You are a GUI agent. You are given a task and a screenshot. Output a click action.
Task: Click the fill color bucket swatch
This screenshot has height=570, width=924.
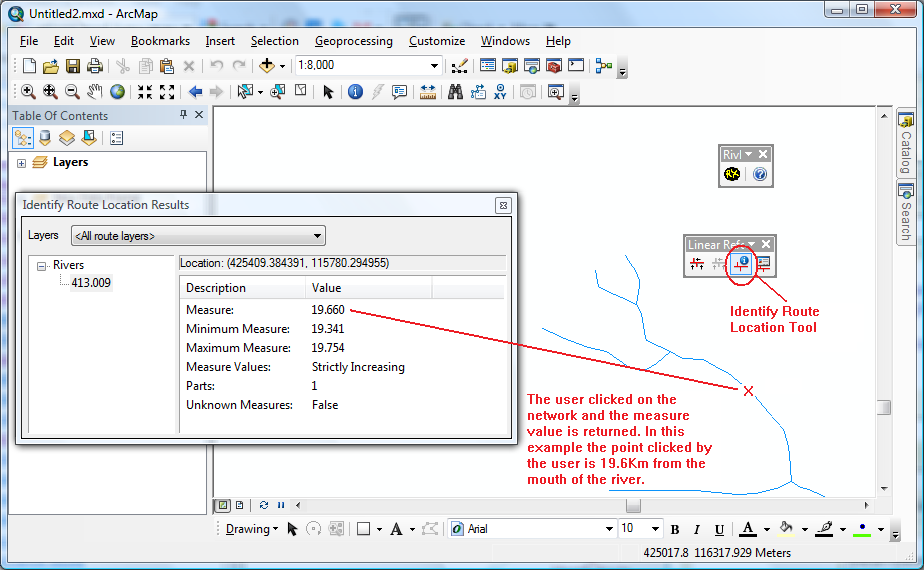point(786,529)
